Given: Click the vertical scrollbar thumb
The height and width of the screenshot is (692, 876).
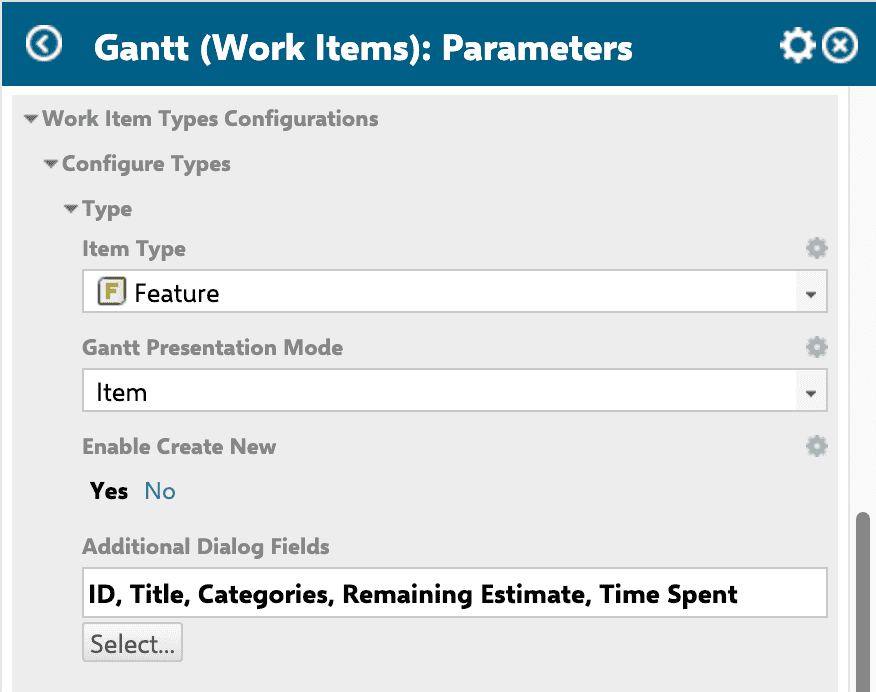Looking at the screenshot, I should pyautogui.click(x=863, y=602).
